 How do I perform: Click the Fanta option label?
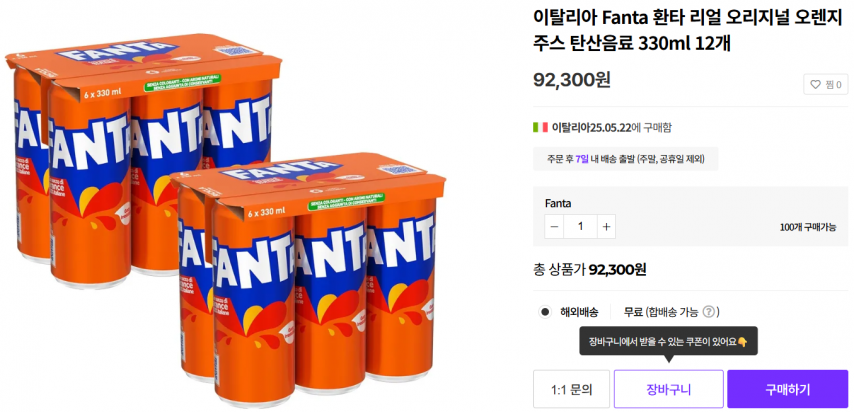pyautogui.click(x=558, y=203)
